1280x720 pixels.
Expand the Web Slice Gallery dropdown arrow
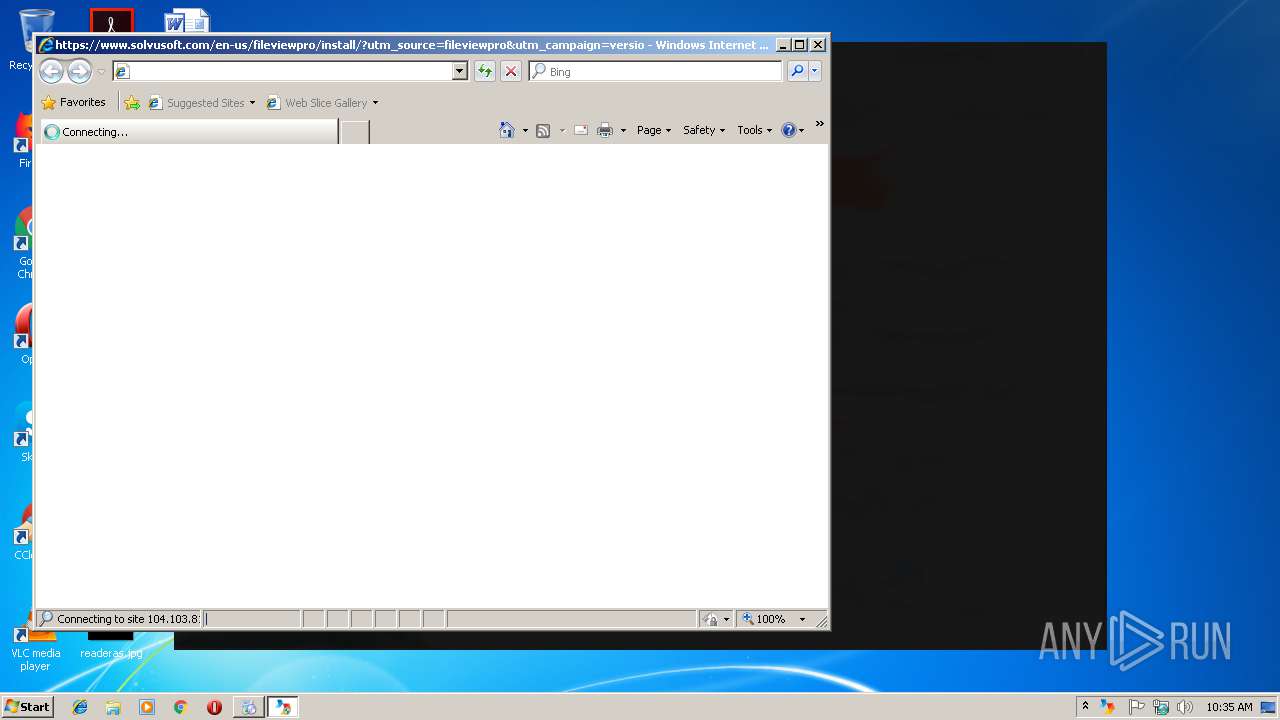coord(375,103)
